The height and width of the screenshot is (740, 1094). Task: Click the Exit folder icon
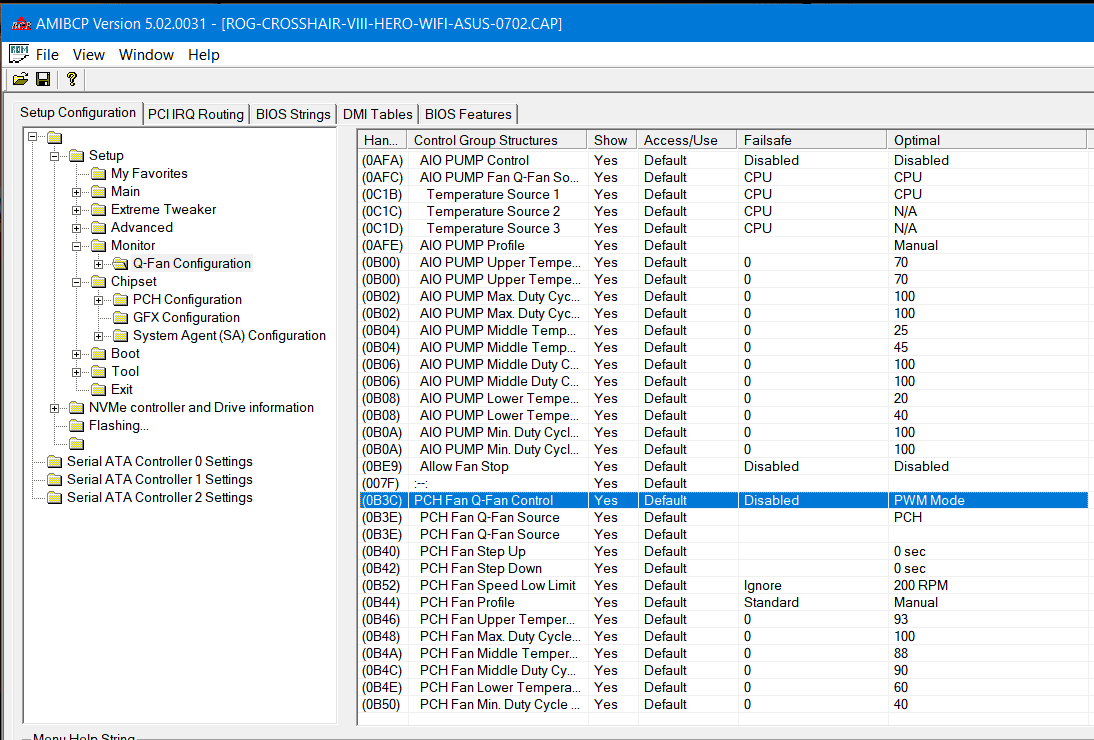(99, 390)
